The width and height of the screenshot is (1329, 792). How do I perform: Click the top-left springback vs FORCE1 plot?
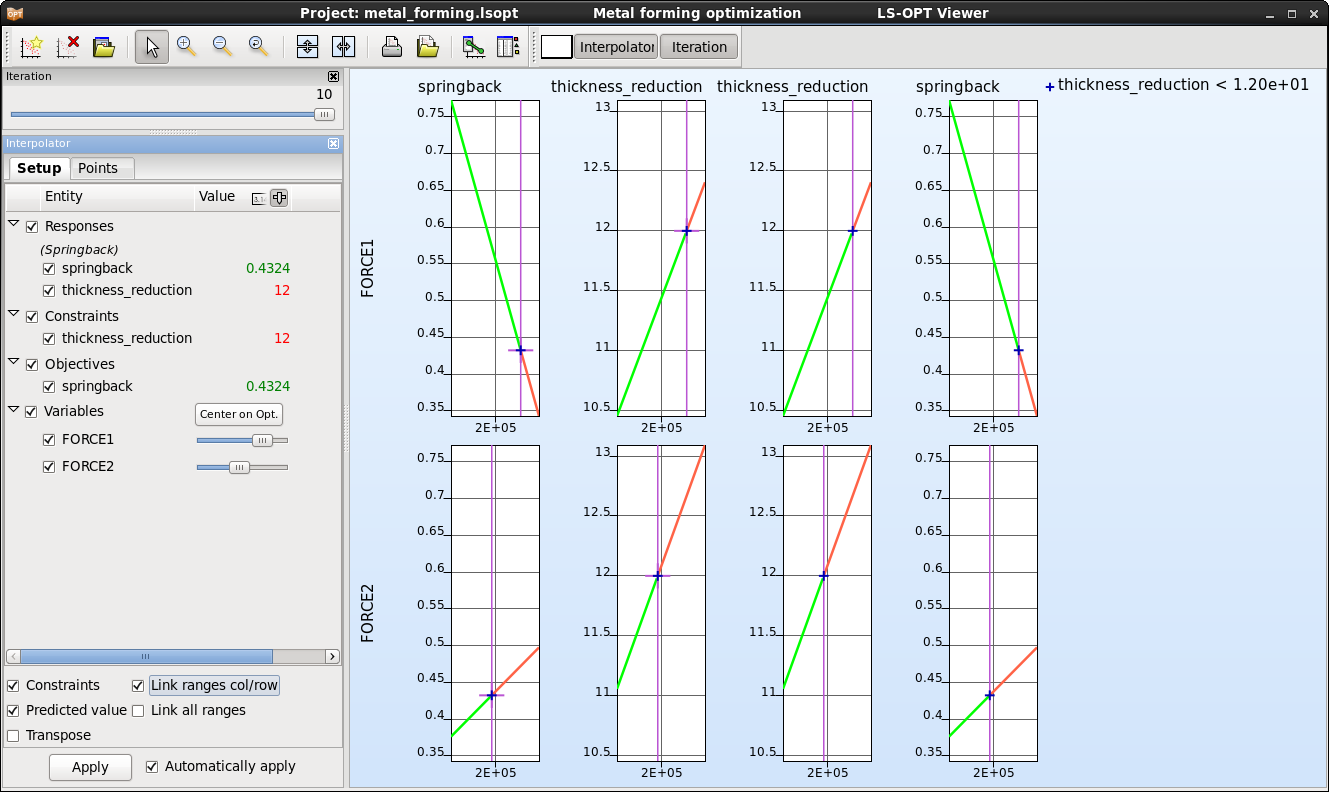[x=495, y=258]
